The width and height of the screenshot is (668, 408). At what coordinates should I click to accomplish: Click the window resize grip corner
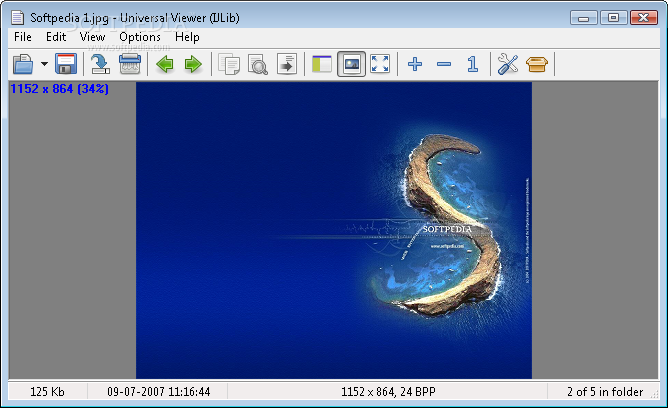(654, 395)
